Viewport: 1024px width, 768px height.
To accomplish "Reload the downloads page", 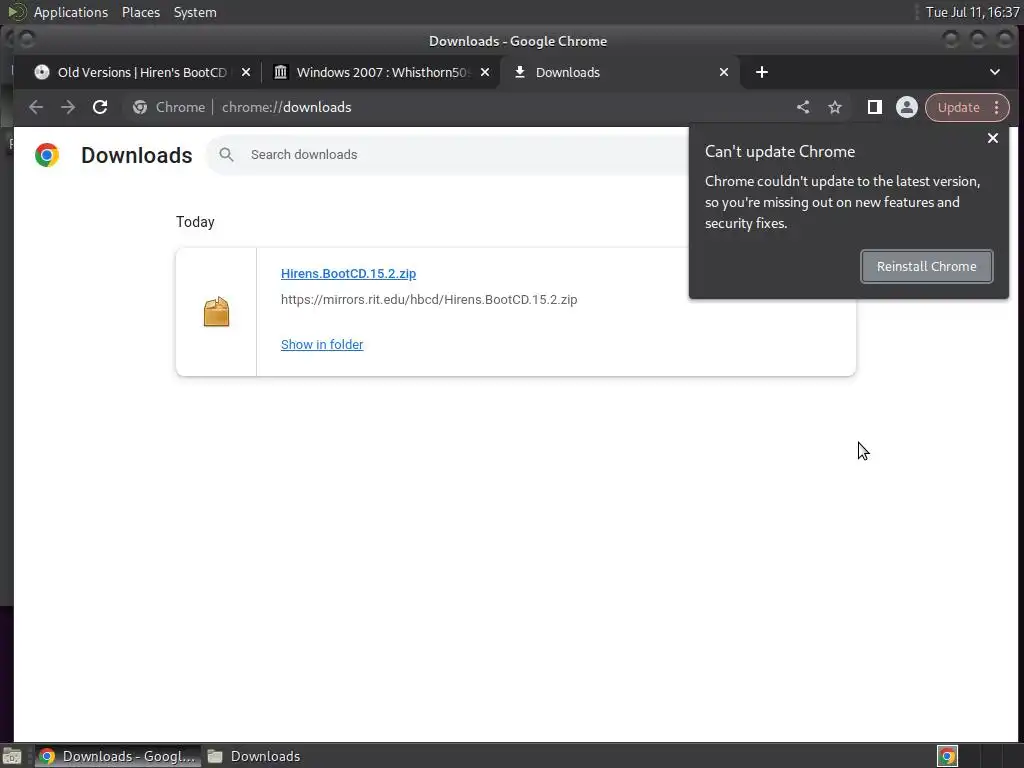I will click(100, 107).
